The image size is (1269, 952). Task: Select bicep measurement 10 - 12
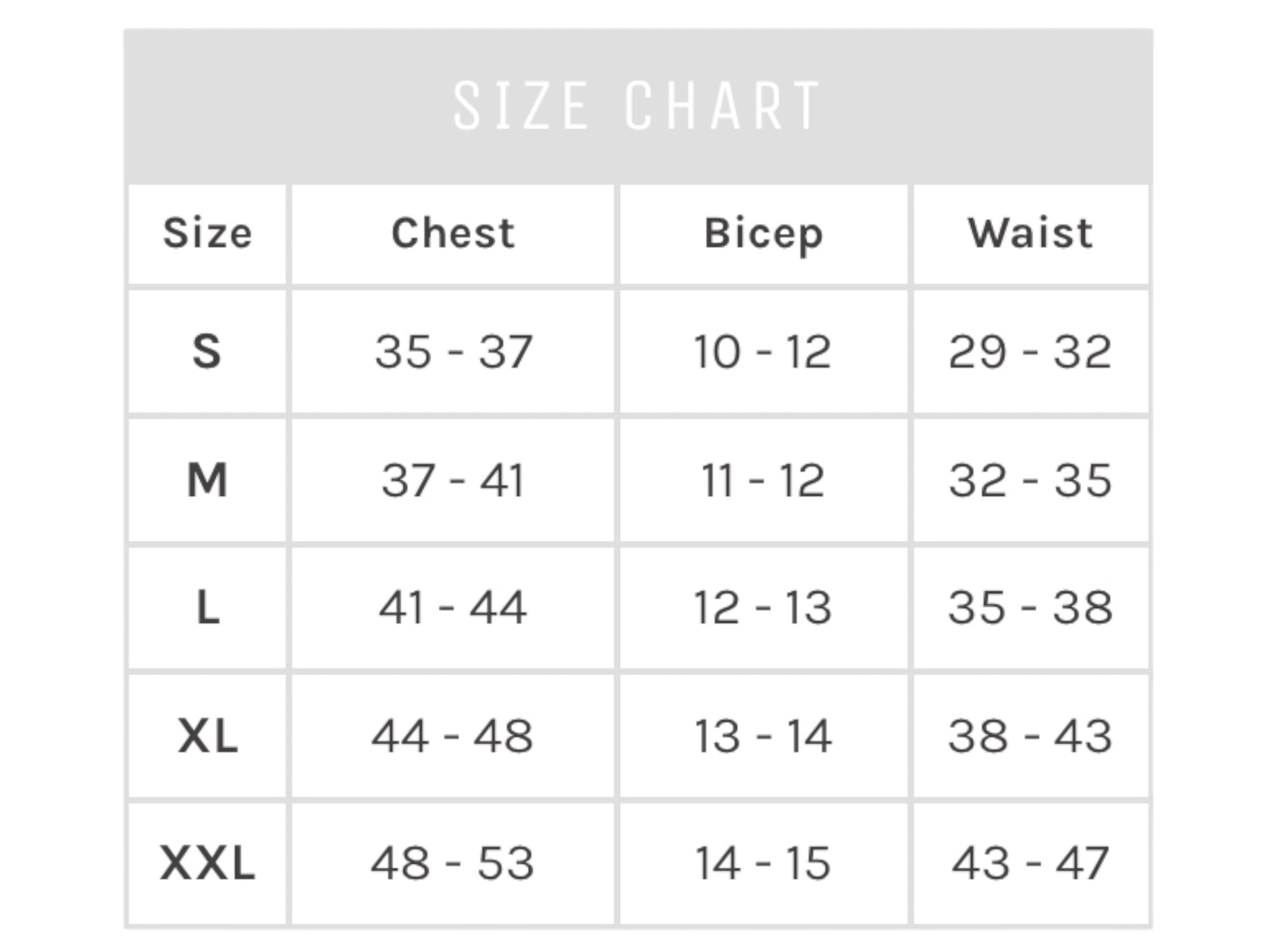pyautogui.click(x=762, y=352)
